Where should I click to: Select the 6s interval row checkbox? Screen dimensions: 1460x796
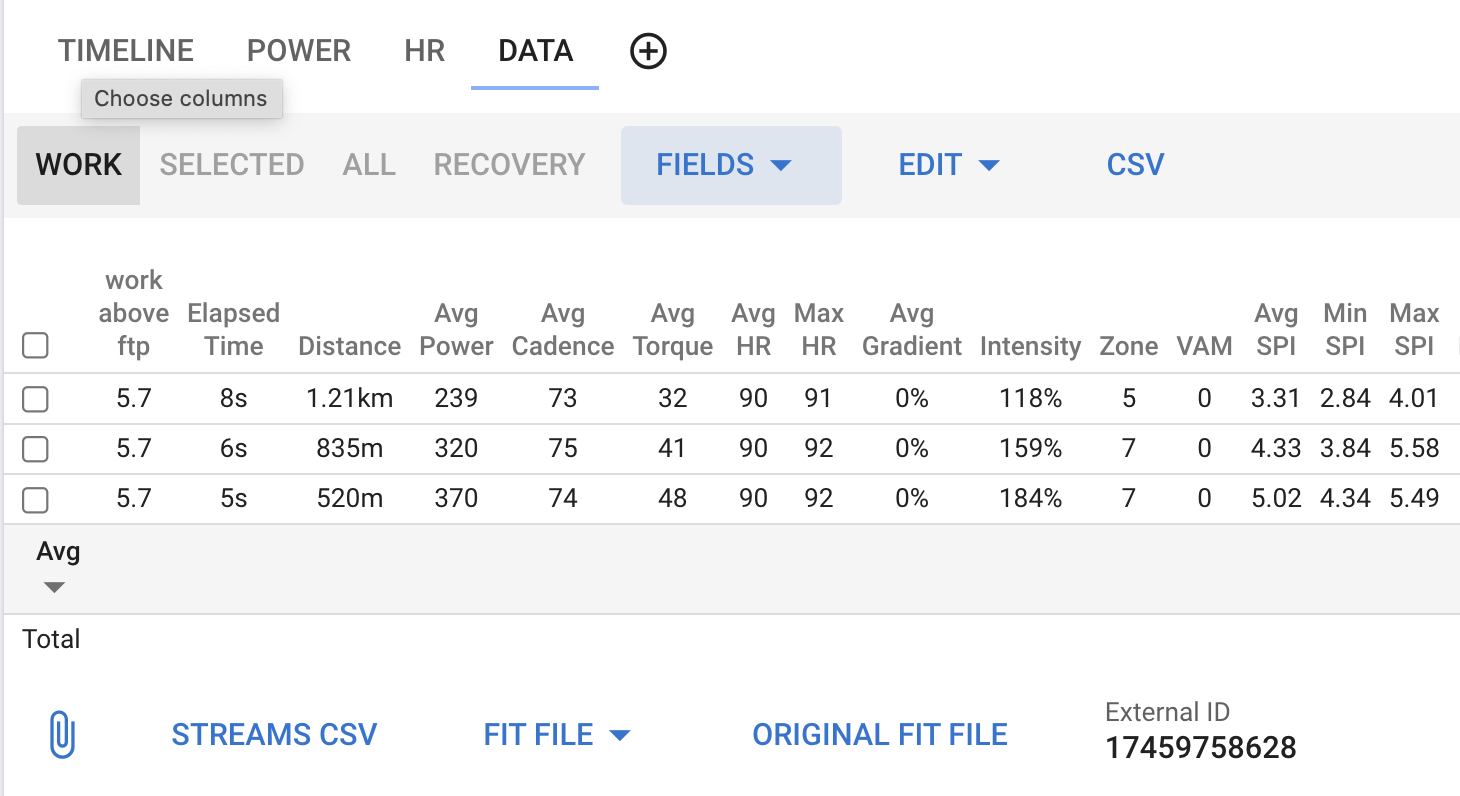tap(35, 450)
